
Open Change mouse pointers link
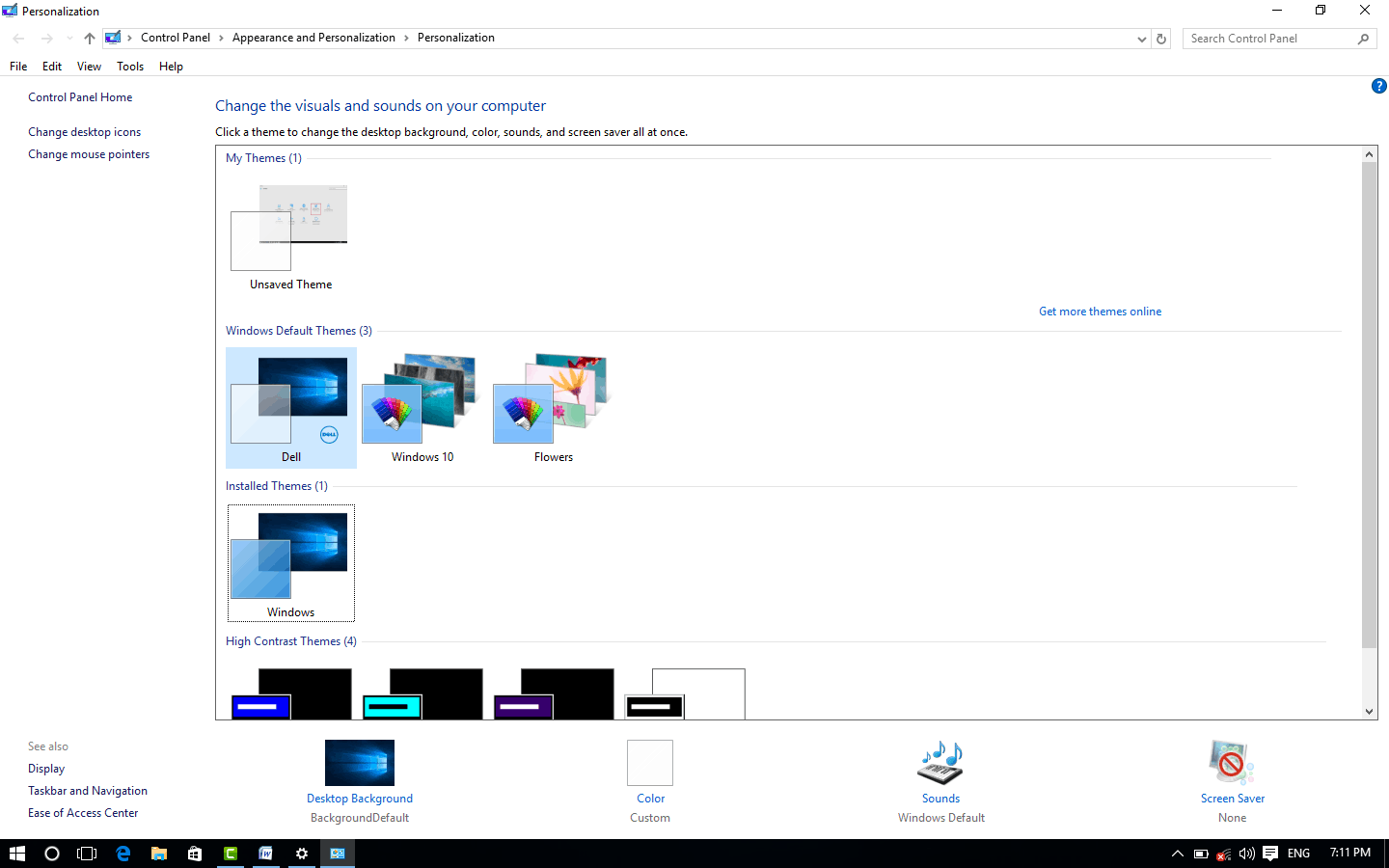[x=89, y=154]
